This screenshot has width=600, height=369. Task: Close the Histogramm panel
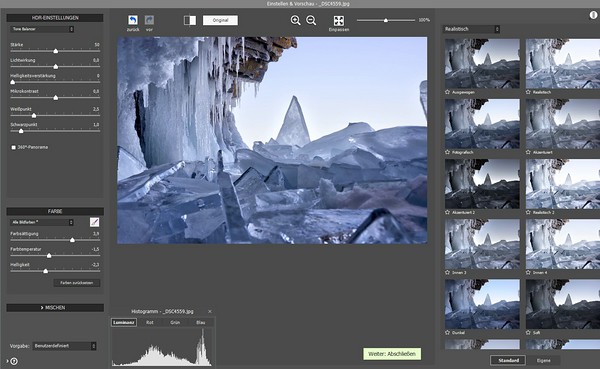tap(210, 312)
